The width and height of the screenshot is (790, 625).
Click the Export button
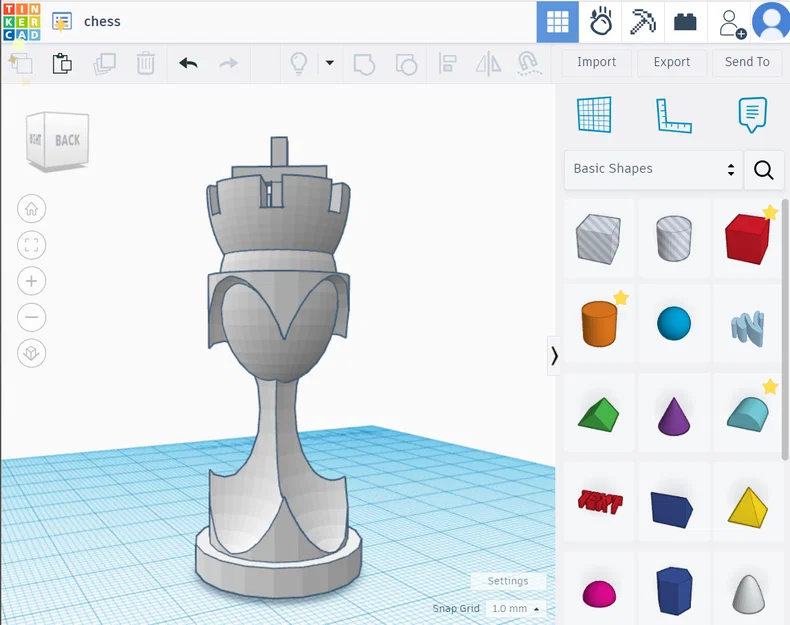coord(672,62)
